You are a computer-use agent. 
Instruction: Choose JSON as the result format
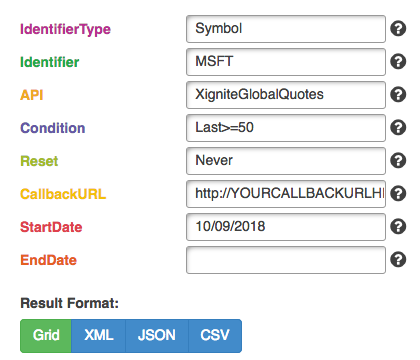pyautogui.click(x=157, y=336)
